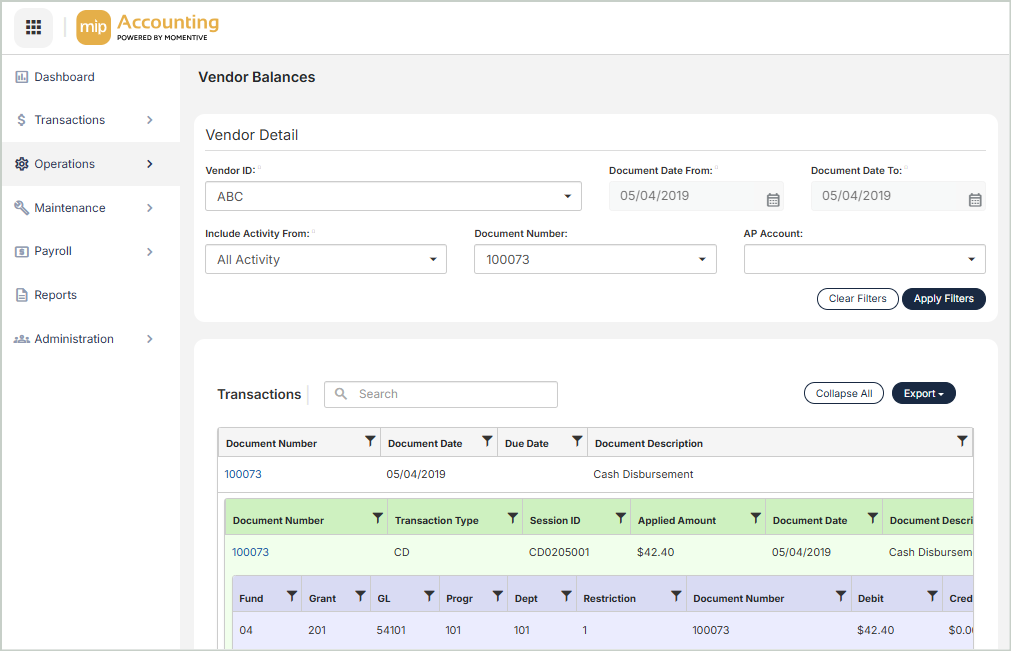Click filter icon on Document Description column
Image resolution: width=1011 pixels, height=651 pixels.
tap(962, 441)
